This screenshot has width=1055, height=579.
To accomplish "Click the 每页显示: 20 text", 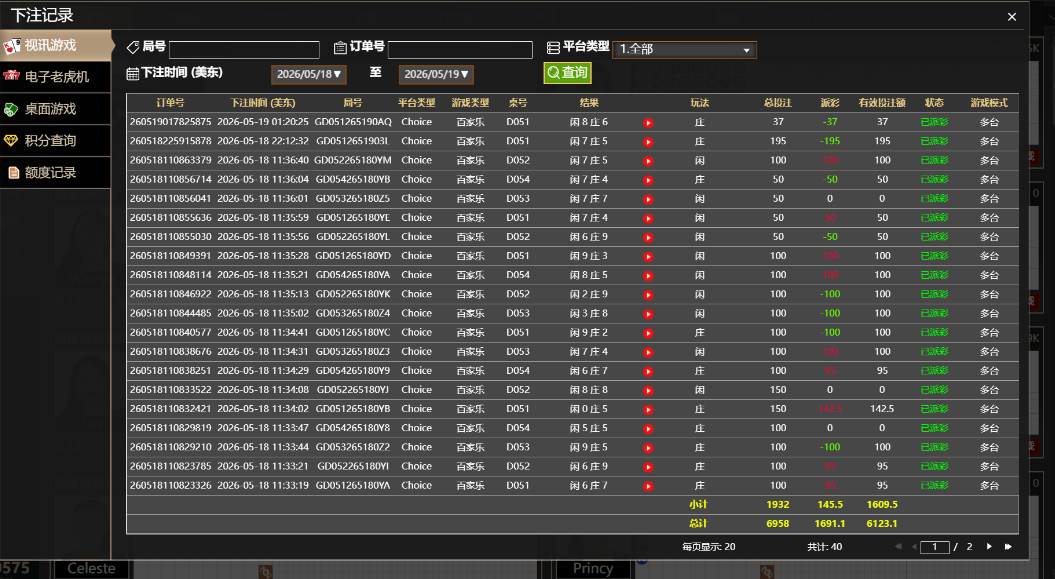I will [708, 547].
